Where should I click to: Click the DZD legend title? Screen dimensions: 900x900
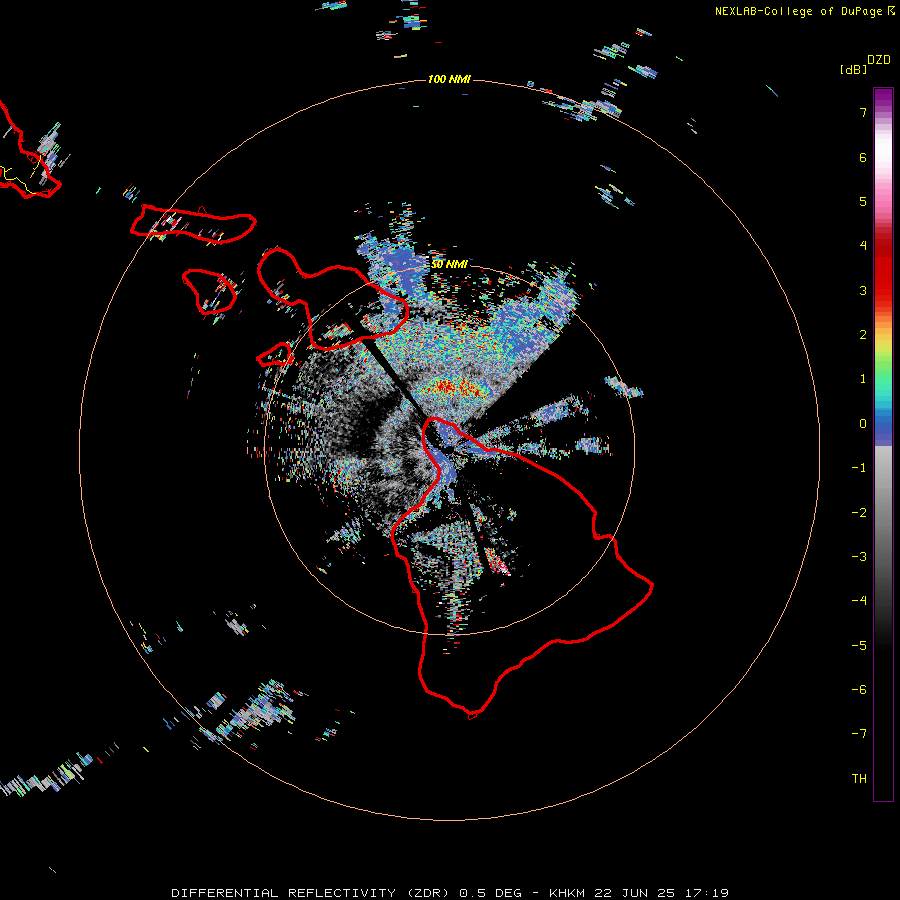point(879,60)
